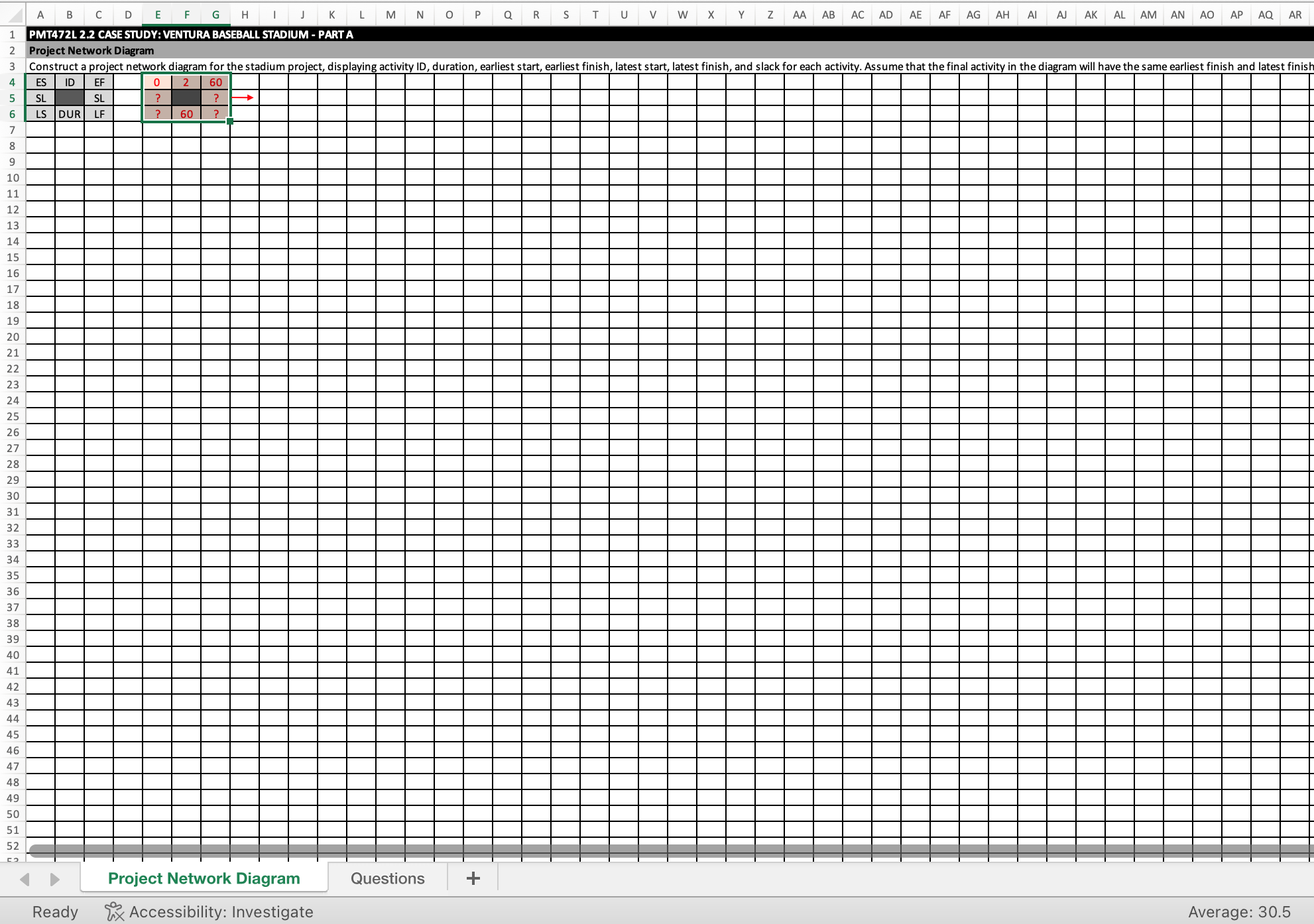The width and height of the screenshot is (1314, 924).
Task: Click the green fill handle on the selection
Action: point(229,121)
